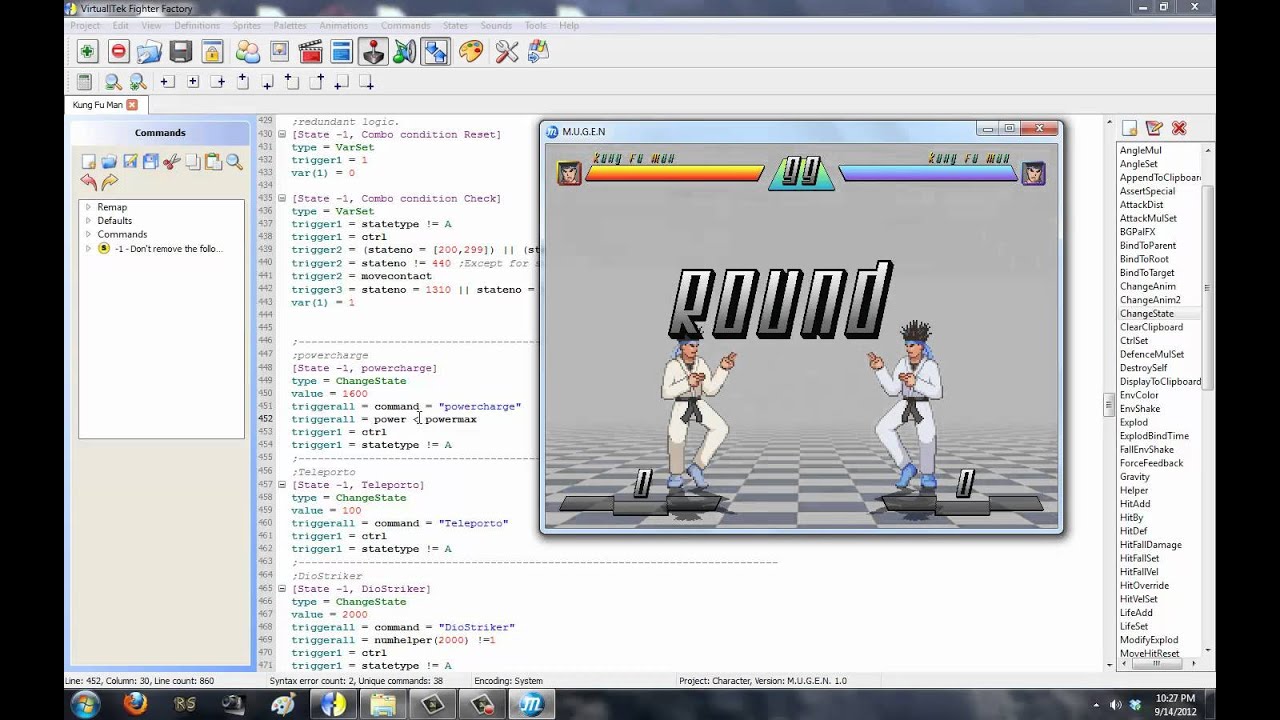The height and width of the screenshot is (720, 1280).
Task: Click the save-all disks icon in Commands panel
Action: (x=151, y=161)
